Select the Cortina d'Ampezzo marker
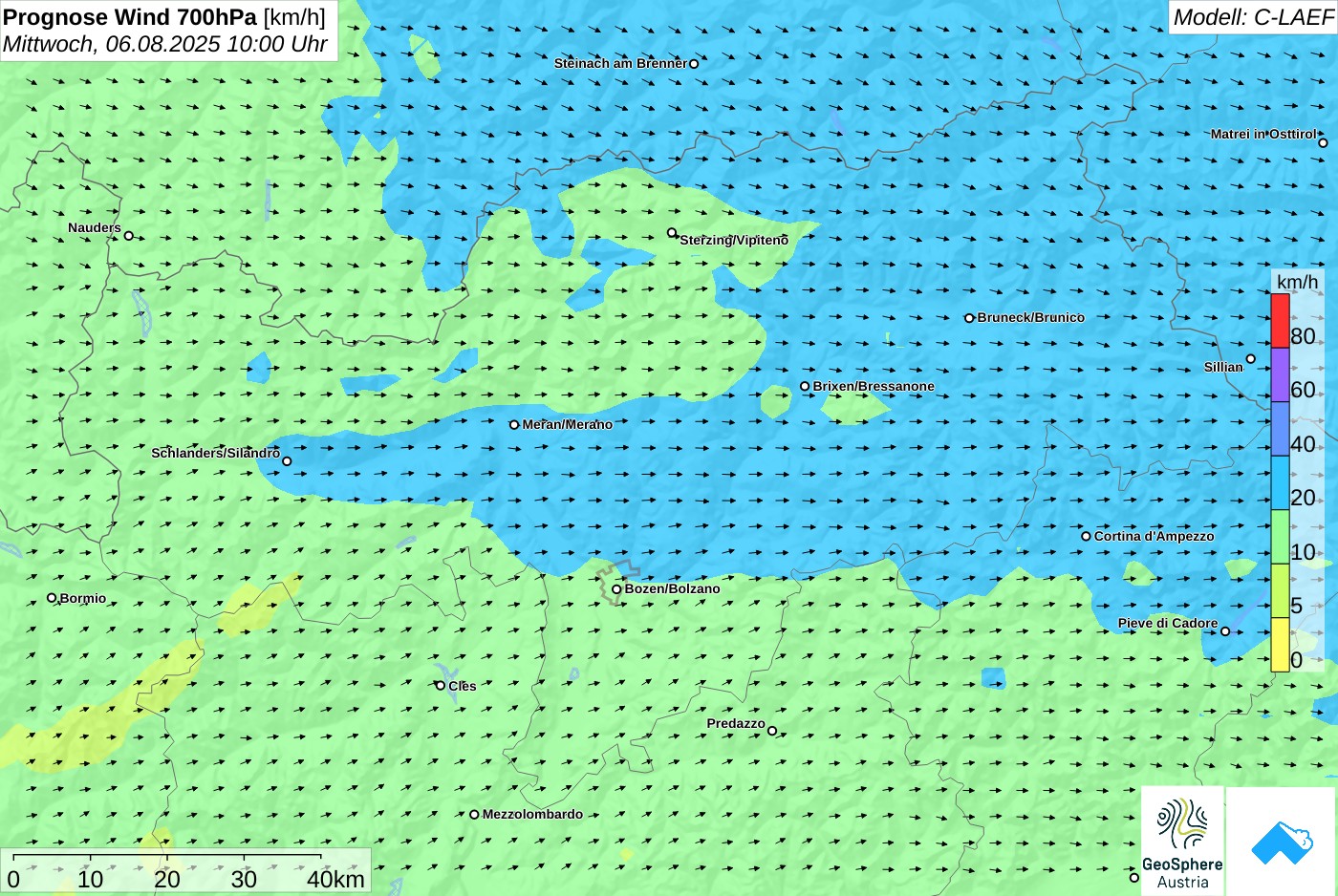1338x896 pixels. pos(1086,536)
